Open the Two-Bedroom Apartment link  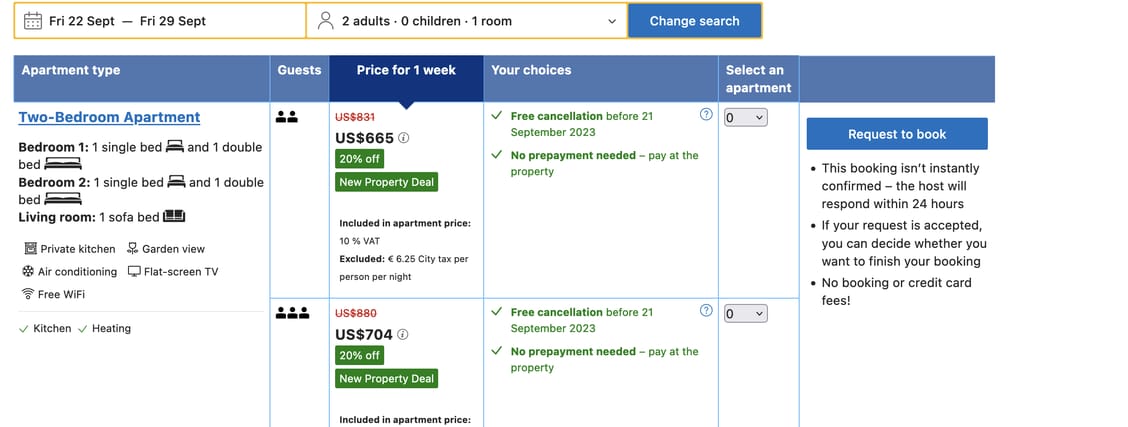(109, 117)
